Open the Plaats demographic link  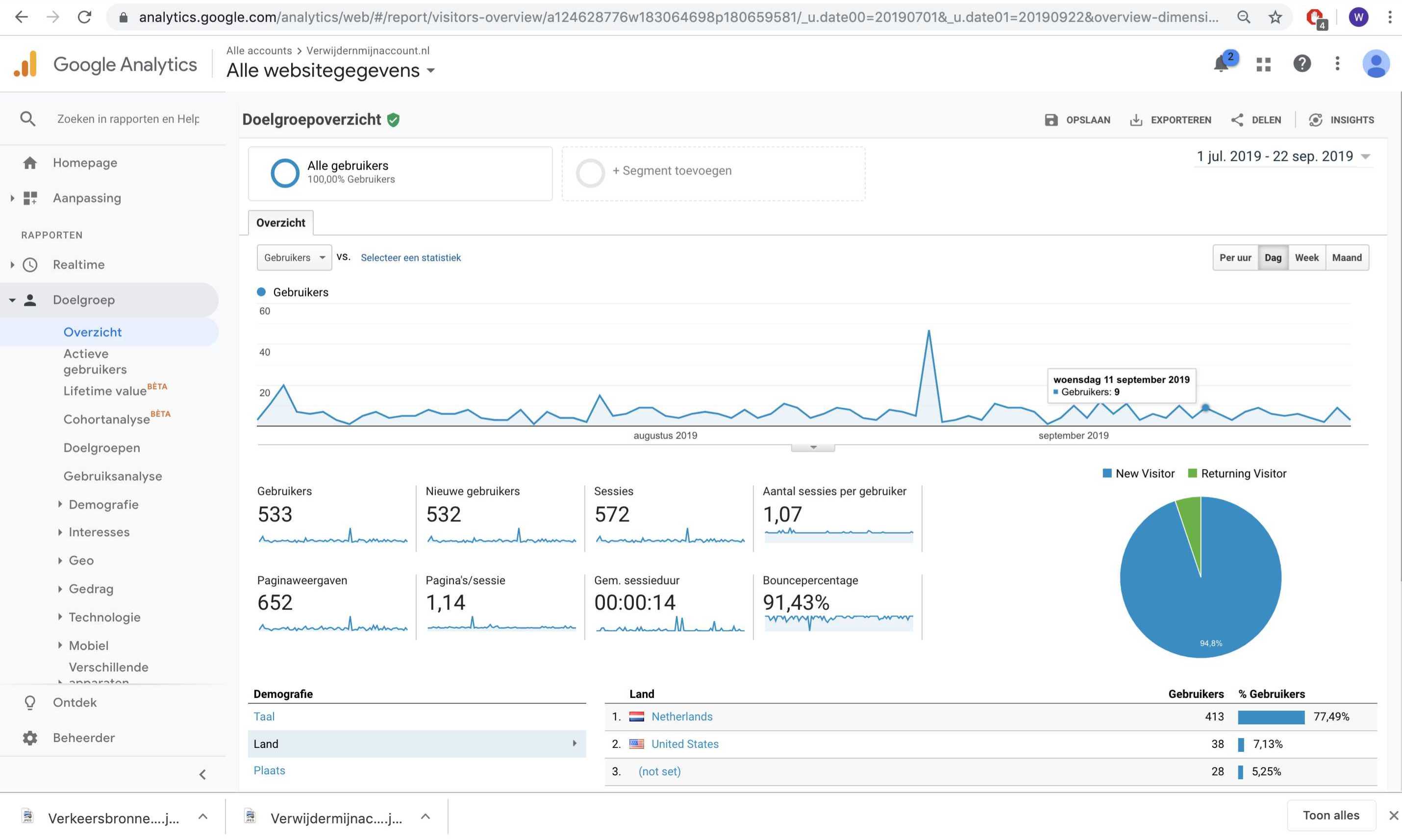coord(270,770)
